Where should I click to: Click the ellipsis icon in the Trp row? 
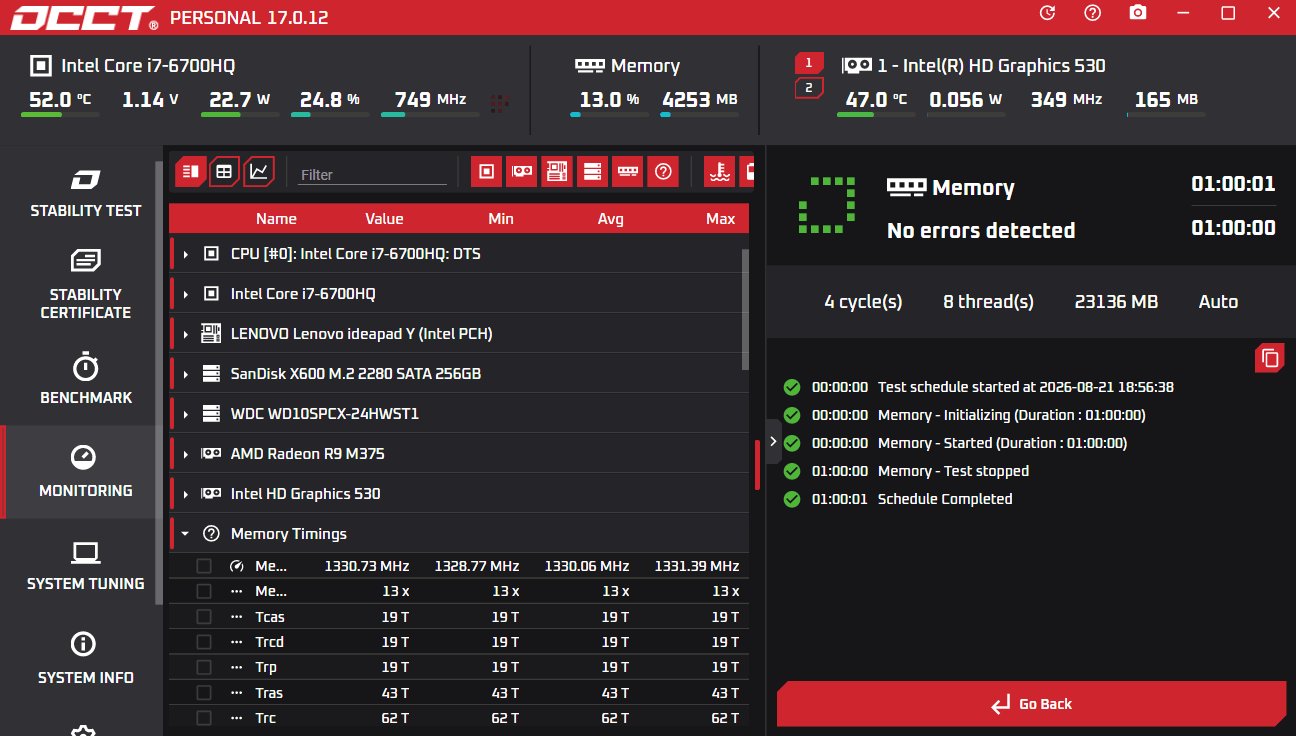coord(237,667)
